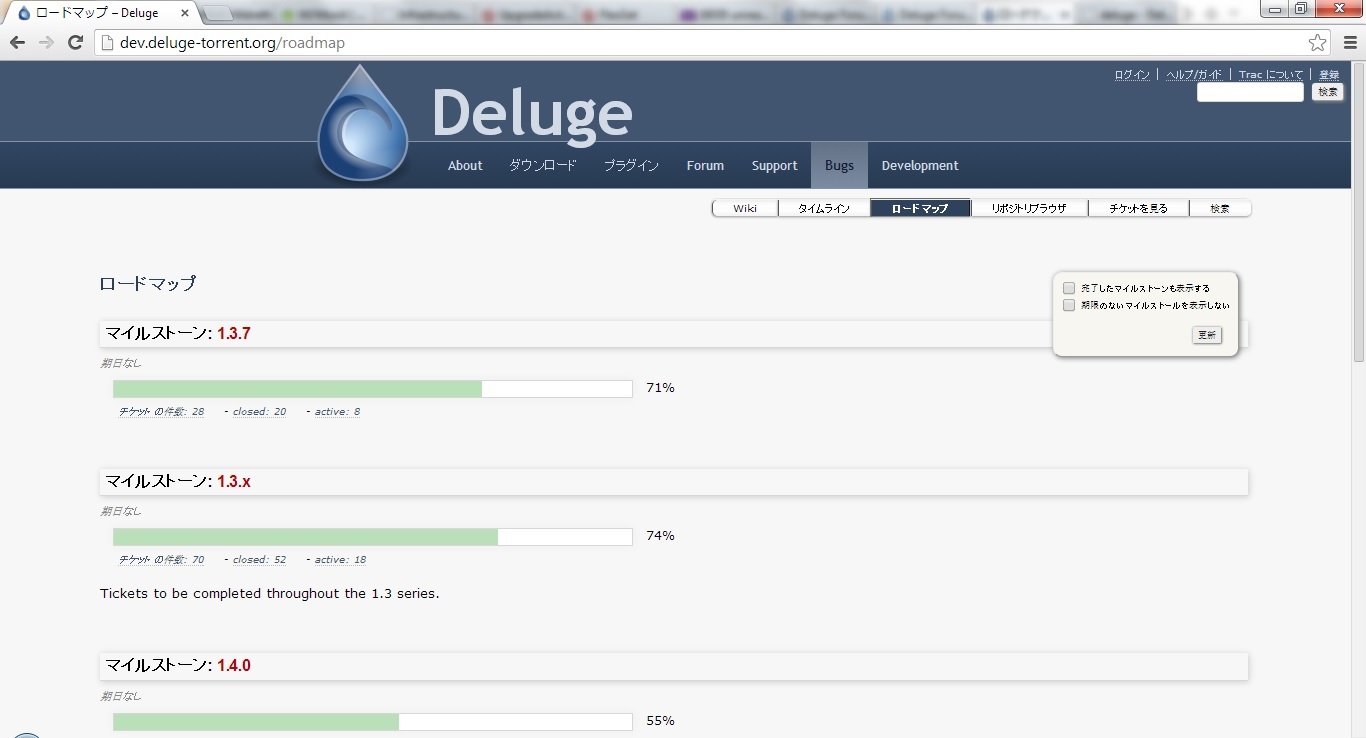Switch to the チケットを見る tab
Viewport: 1366px width, 738px height.
pos(1138,208)
